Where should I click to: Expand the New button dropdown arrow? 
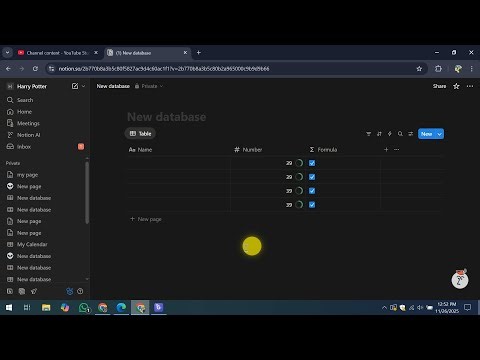click(440, 134)
